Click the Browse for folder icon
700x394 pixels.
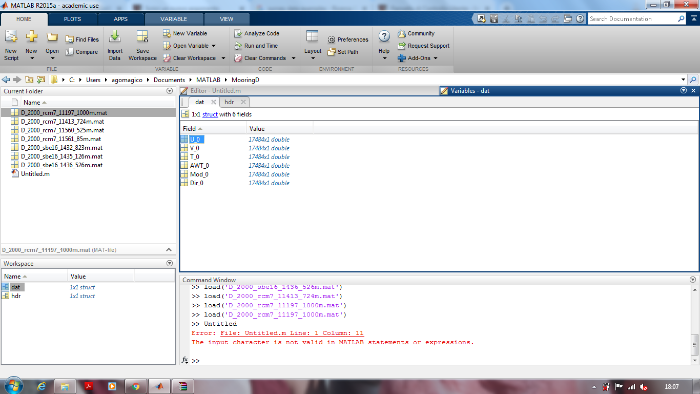(41, 79)
